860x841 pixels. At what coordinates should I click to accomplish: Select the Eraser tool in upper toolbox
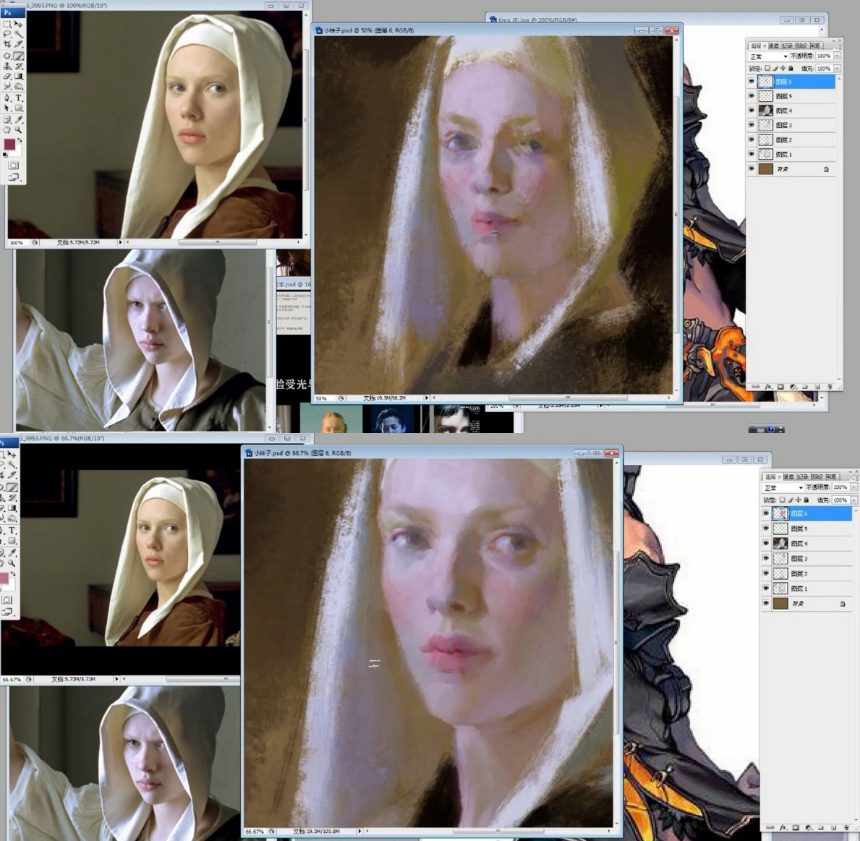[7, 77]
